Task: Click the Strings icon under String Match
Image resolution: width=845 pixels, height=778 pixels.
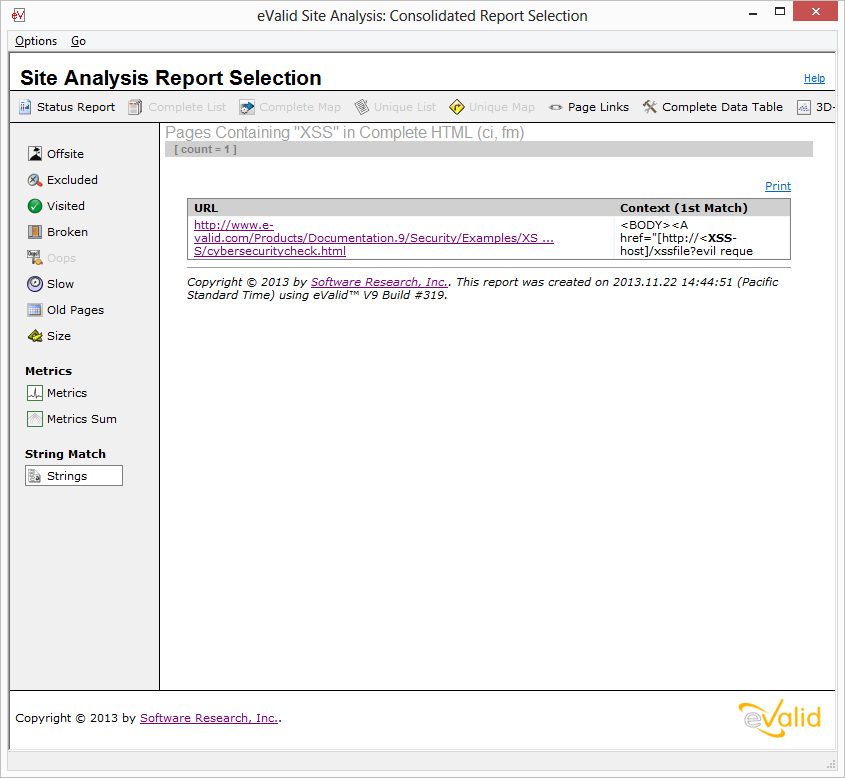Action: (x=35, y=476)
